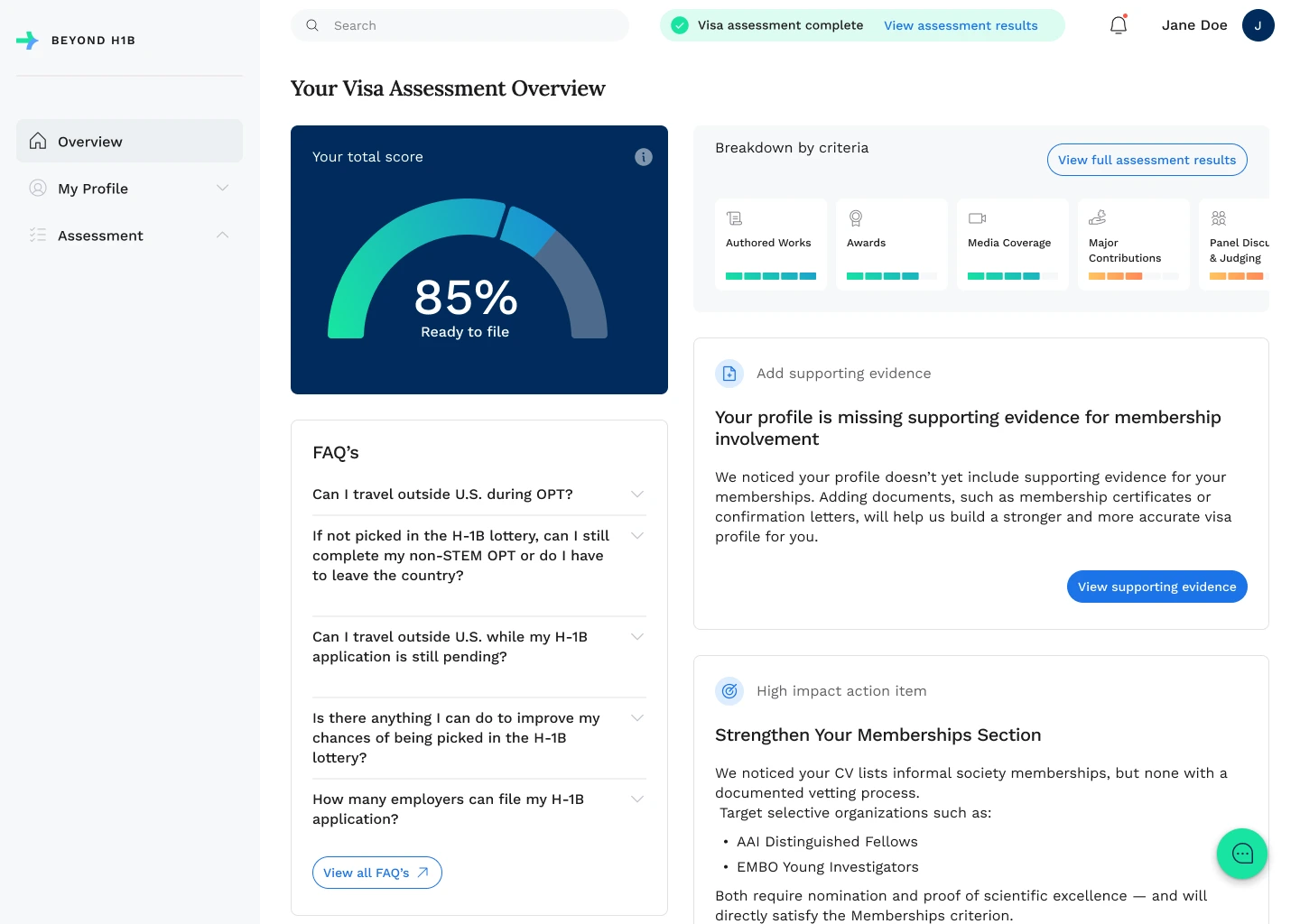Click the View supporting evidence button
The height and width of the screenshot is (924, 1300).
(x=1156, y=587)
